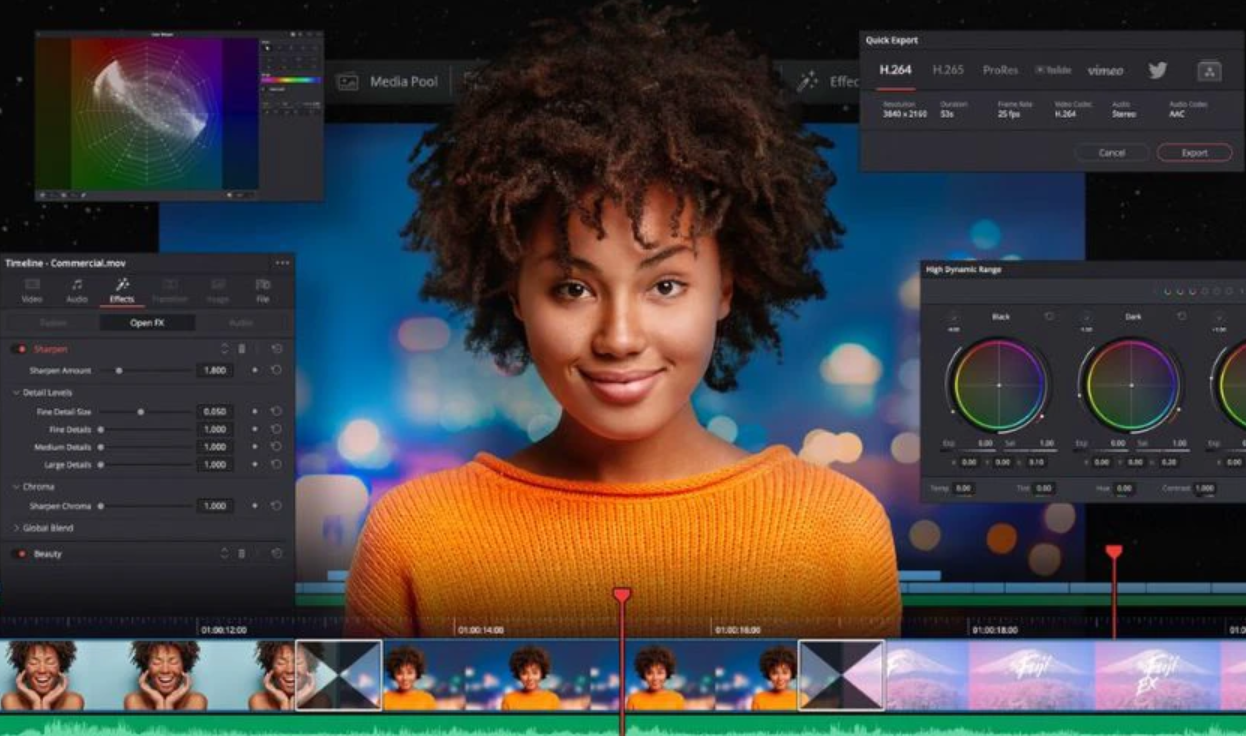Click the red playhead marker on the timeline
The width and height of the screenshot is (1246, 736).
[x=622, y=595]
